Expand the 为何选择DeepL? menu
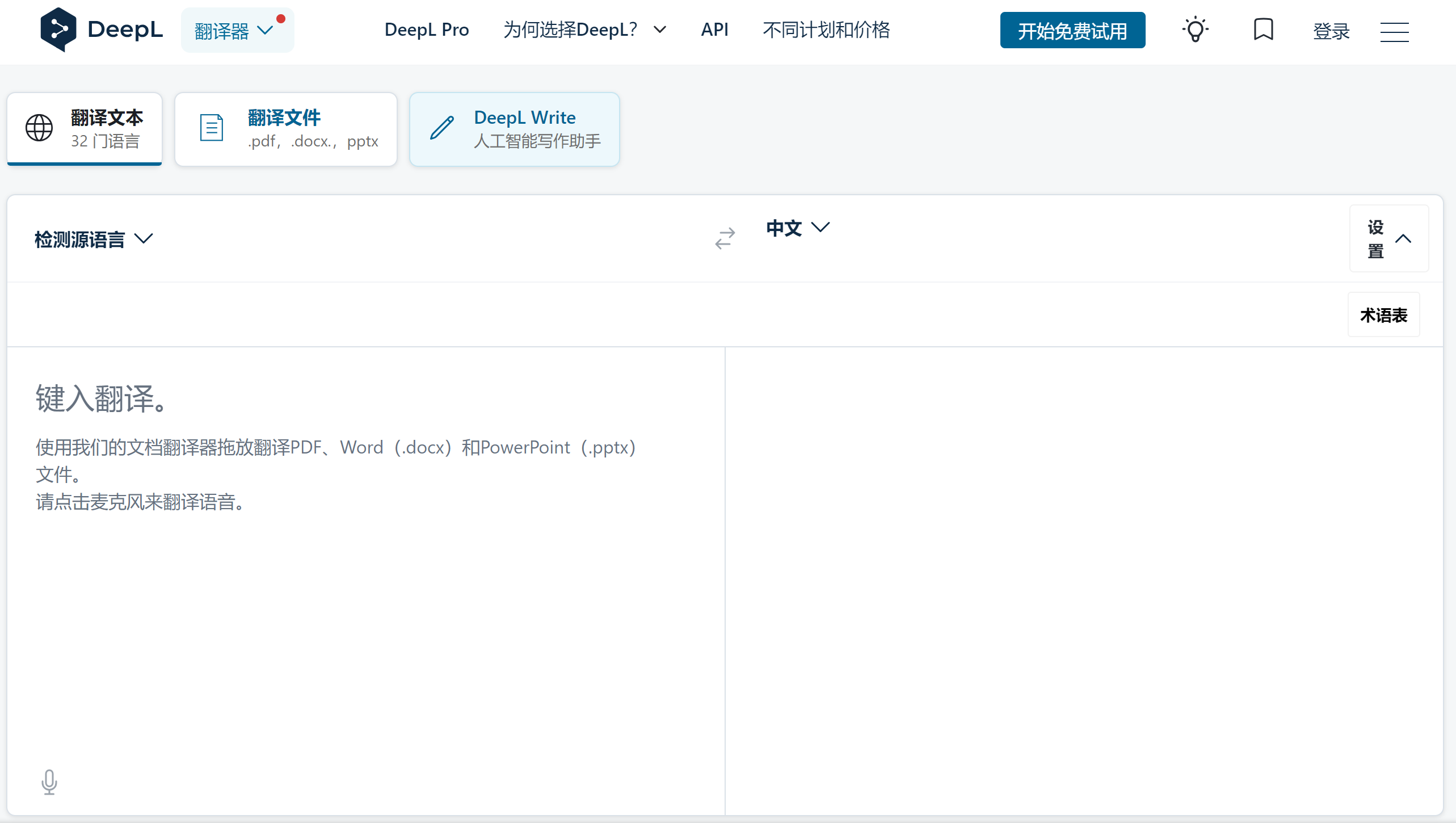The image size is (1456, 823). coord(584,30)
